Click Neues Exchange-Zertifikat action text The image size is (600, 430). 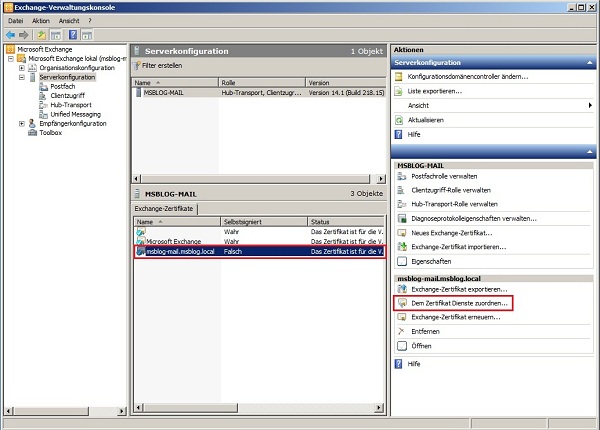point(452,233)
